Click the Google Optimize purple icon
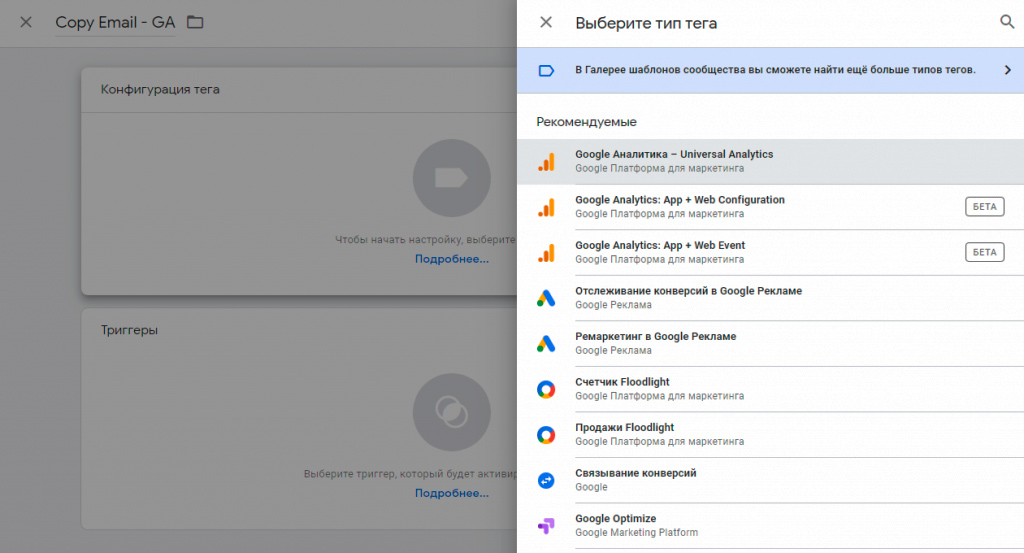Screen dimensions: 1024x553 [x=546, y=526]
